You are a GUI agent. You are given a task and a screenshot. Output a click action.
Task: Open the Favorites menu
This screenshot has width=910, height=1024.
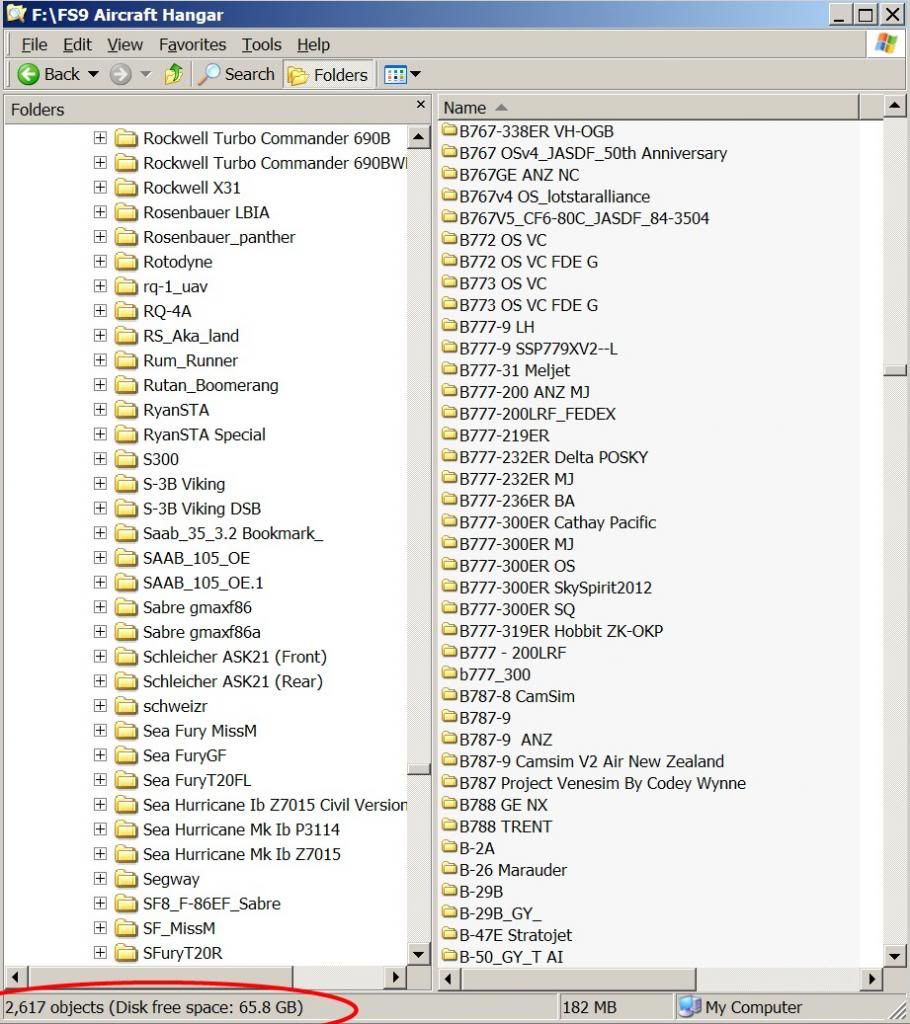[192, 45]
